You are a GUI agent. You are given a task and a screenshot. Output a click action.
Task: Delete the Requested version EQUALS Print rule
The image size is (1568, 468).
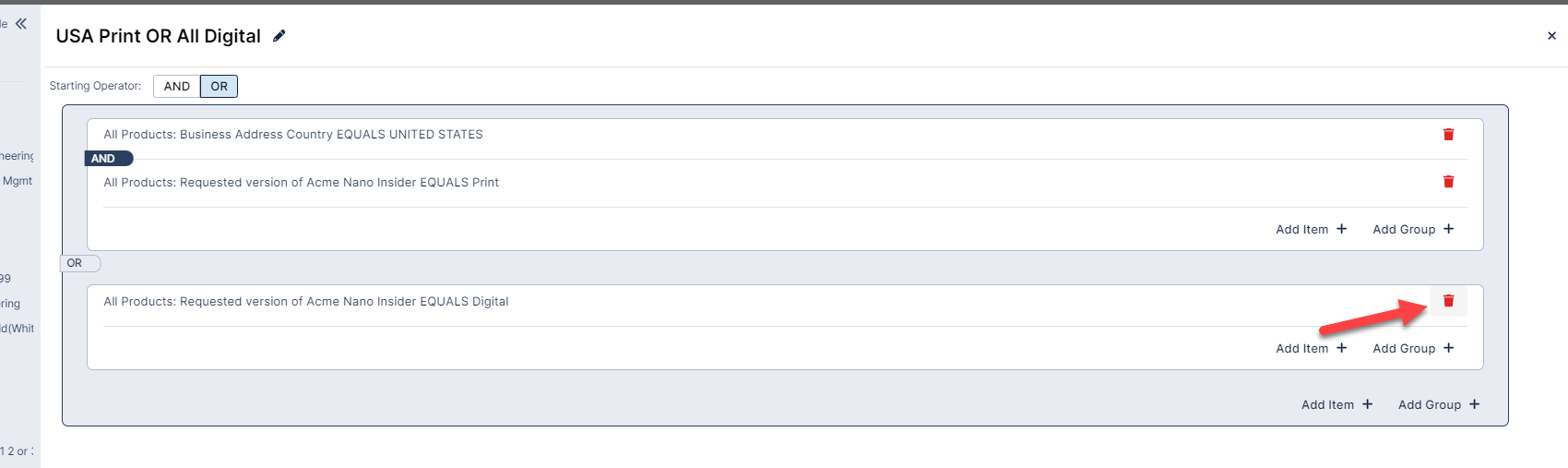tap(1448, 182)
